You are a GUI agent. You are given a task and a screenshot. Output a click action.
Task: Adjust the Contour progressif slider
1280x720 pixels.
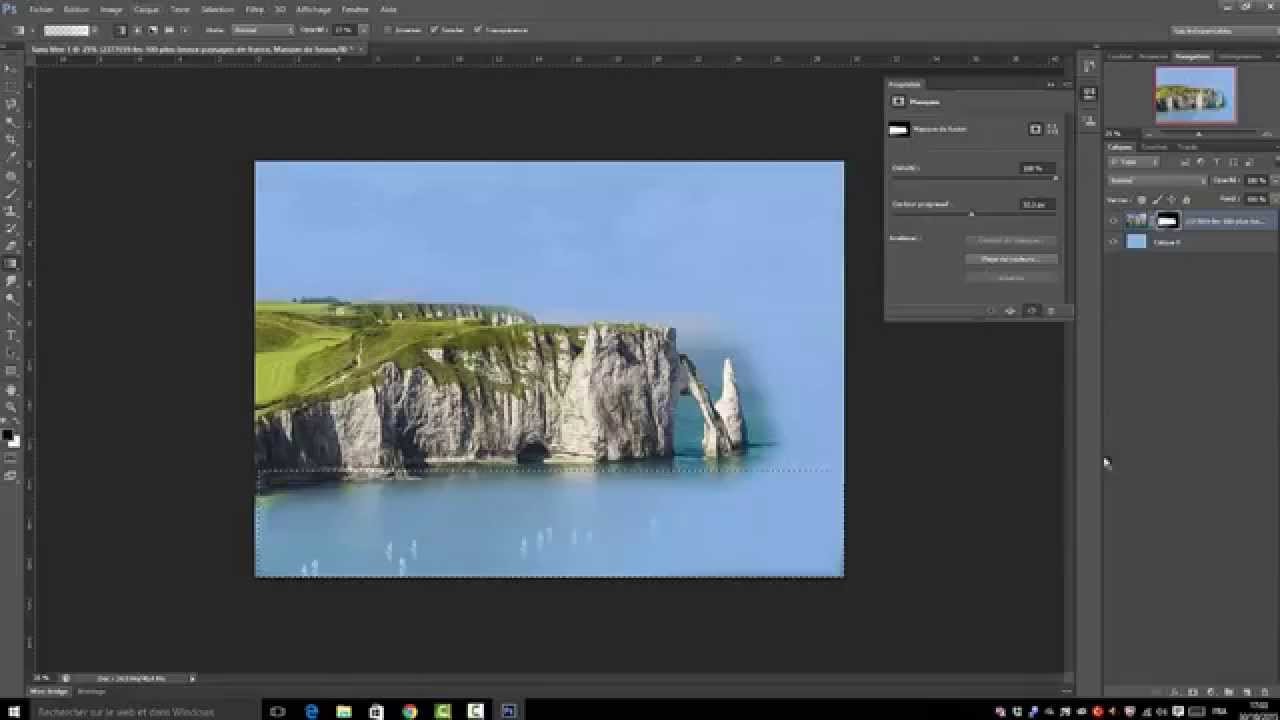click(x=971, y=214)
